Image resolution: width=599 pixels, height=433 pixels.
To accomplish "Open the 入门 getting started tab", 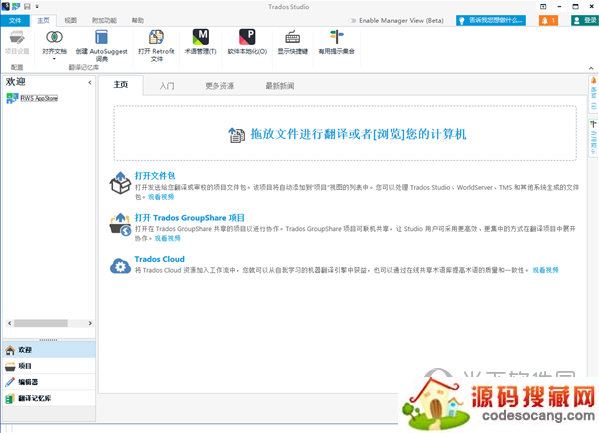I will click(x=167, y=86).
